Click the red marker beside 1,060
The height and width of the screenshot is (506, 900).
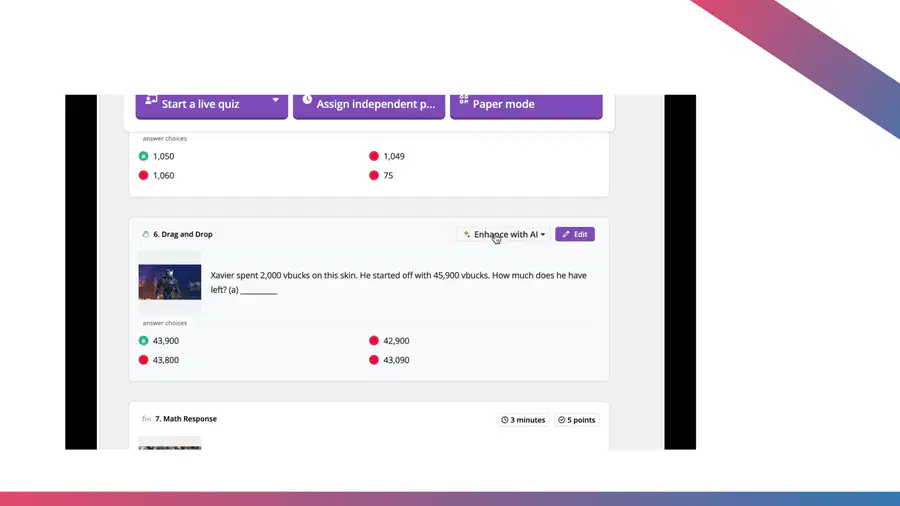pyautogui.click(x=143, y=176)
